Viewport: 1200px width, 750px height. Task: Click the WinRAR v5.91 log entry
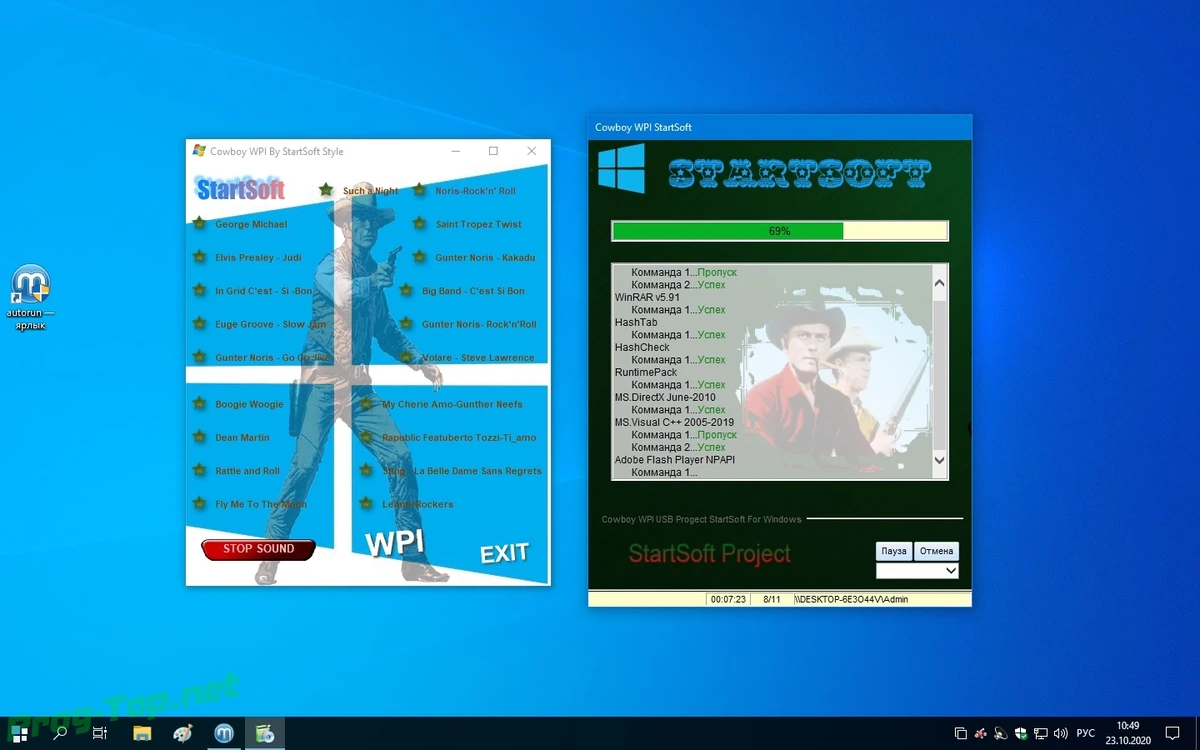(647, 297)
